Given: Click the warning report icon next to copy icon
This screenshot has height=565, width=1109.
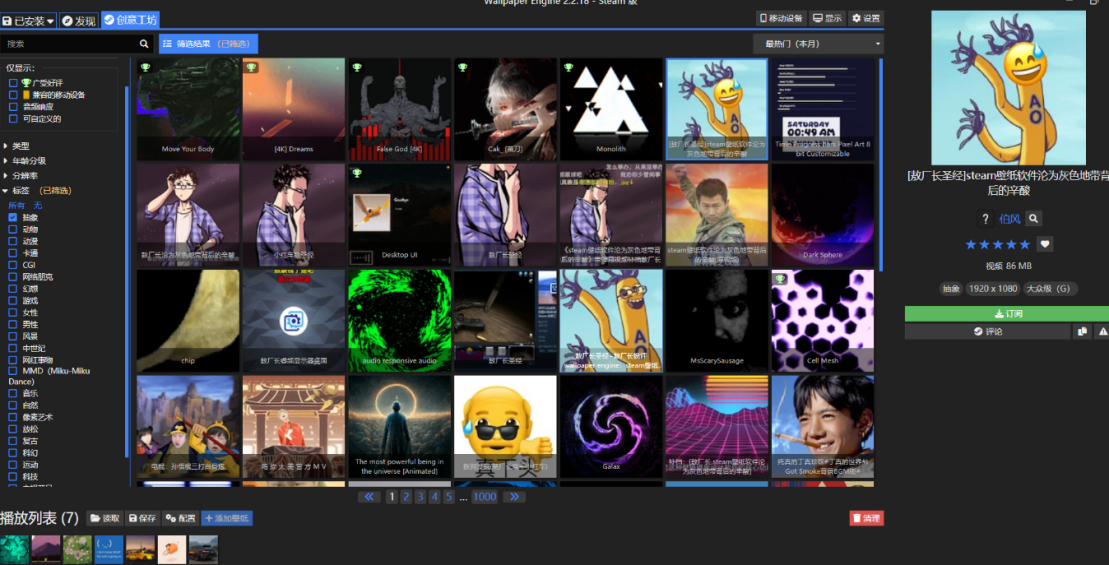Looking at the screenshot, I should coord(1102,331).
